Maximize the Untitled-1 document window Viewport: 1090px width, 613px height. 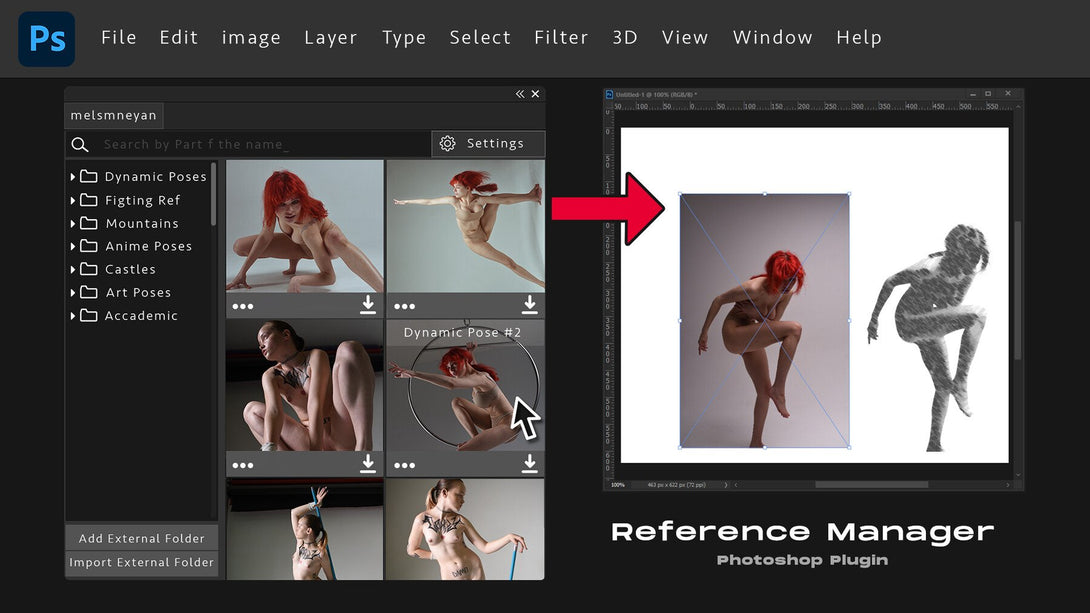point(988,94)
